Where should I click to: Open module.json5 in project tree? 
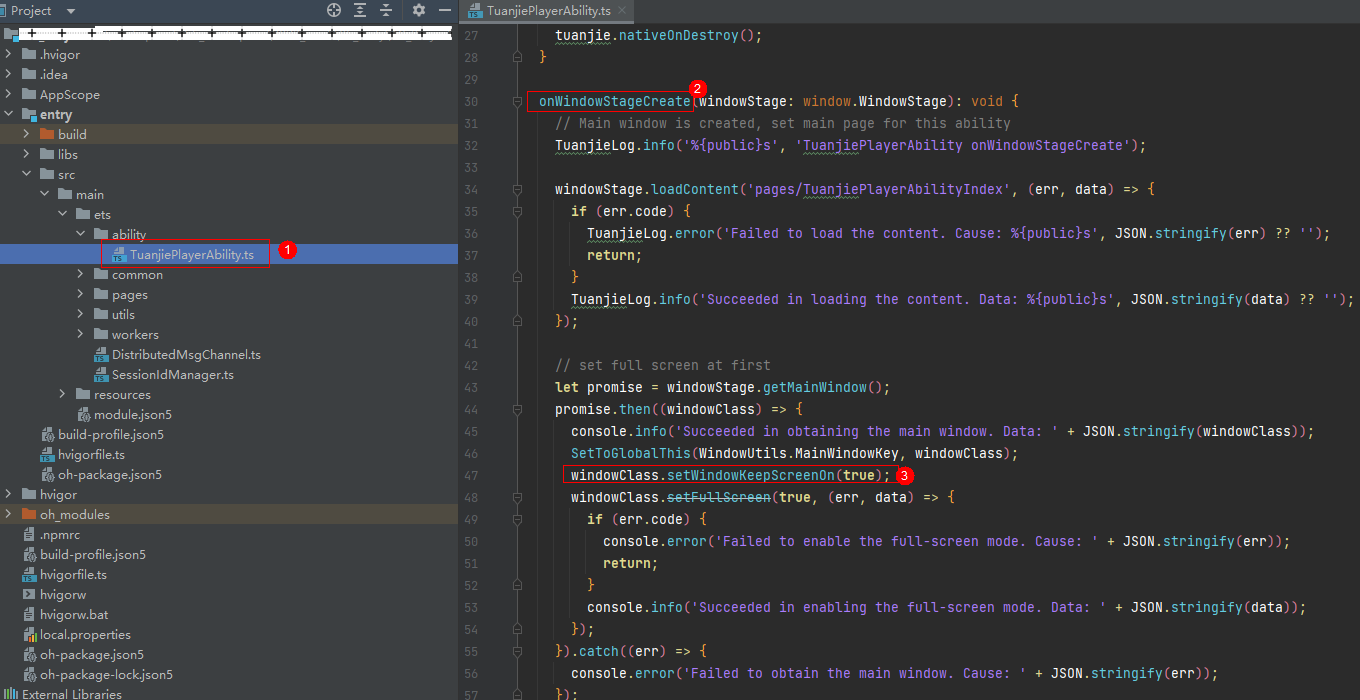(x=132, y=414)
